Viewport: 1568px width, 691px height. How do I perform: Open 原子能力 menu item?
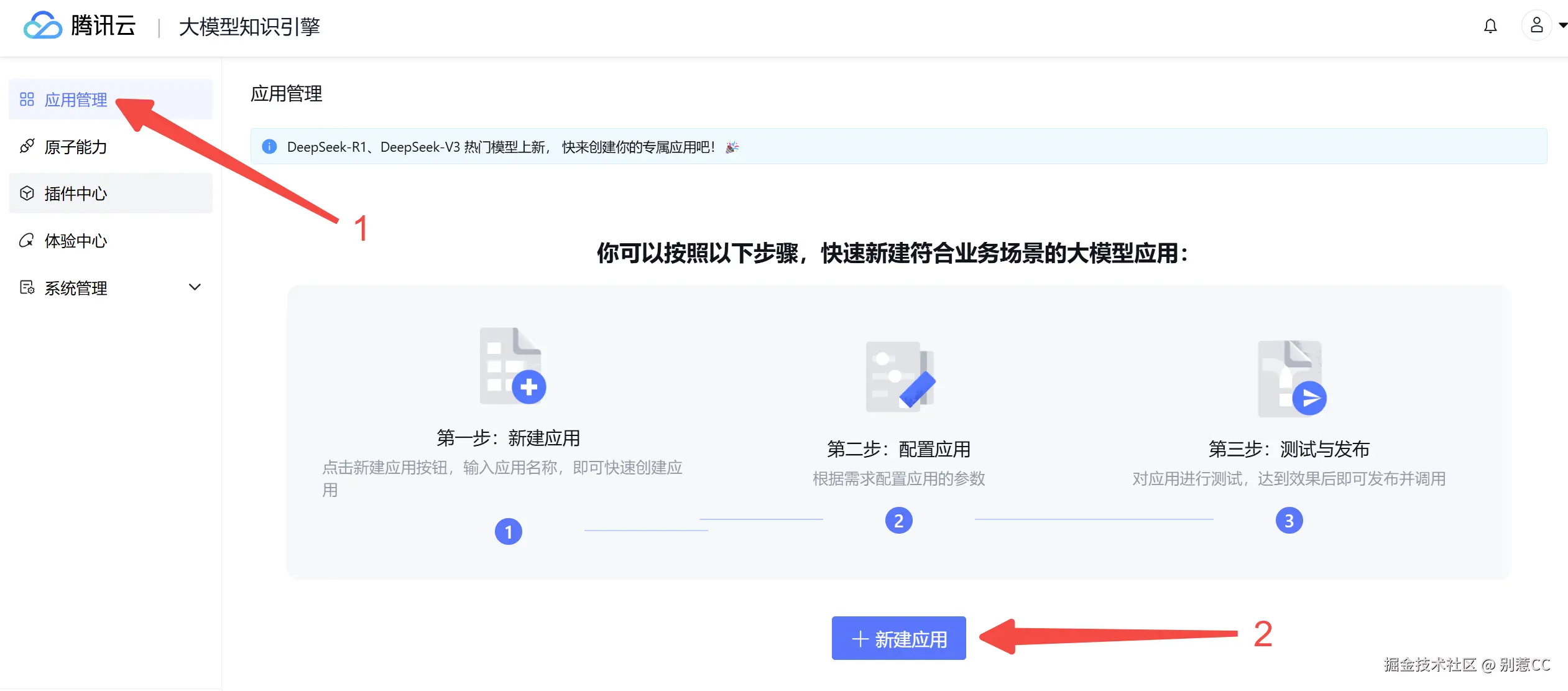tap(76, 147)
